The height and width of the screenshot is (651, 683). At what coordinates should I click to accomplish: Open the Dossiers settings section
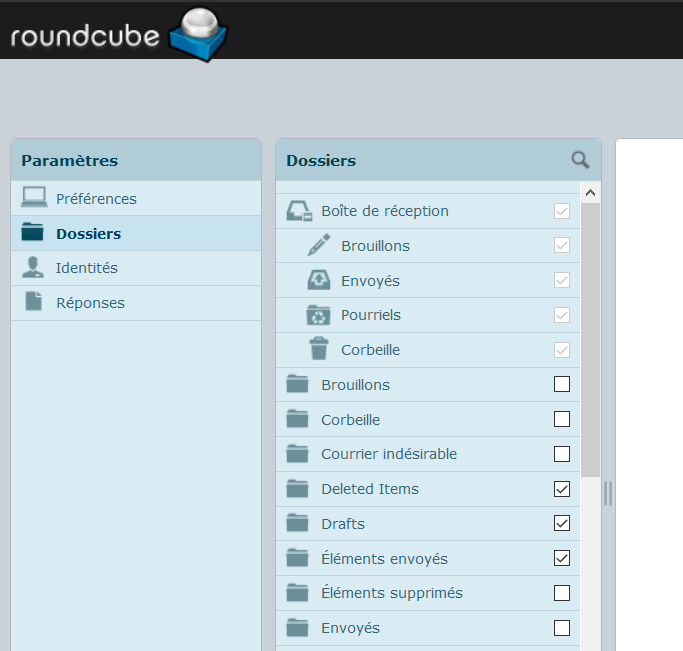click(x=88, y=234)
